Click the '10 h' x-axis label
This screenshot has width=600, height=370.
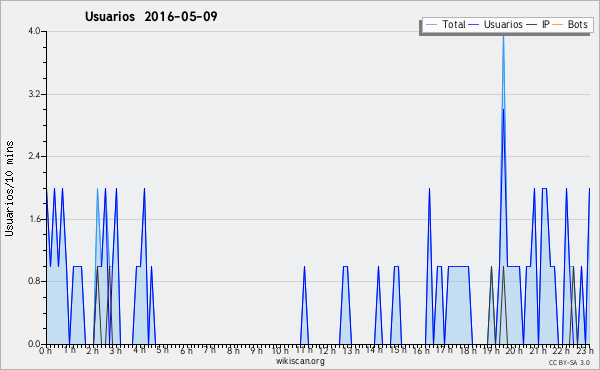click(x=280, y=351)
